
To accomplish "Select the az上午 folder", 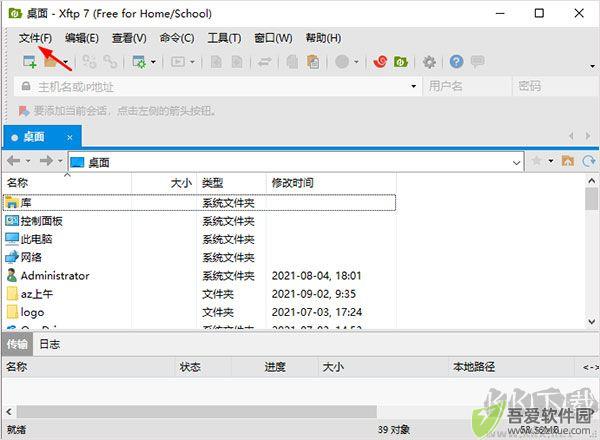I will click(x=199, y=294).
